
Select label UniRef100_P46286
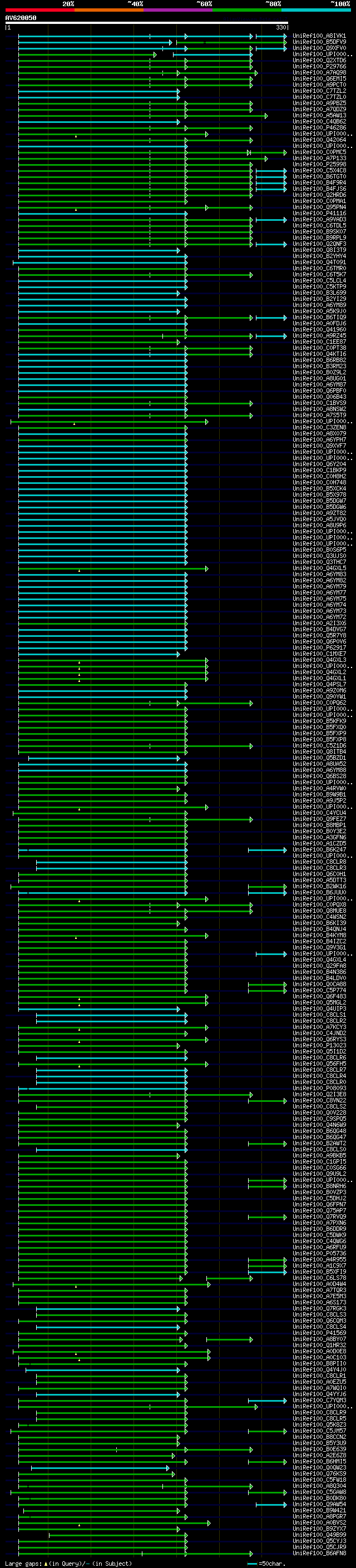click(x=319, y=128)
